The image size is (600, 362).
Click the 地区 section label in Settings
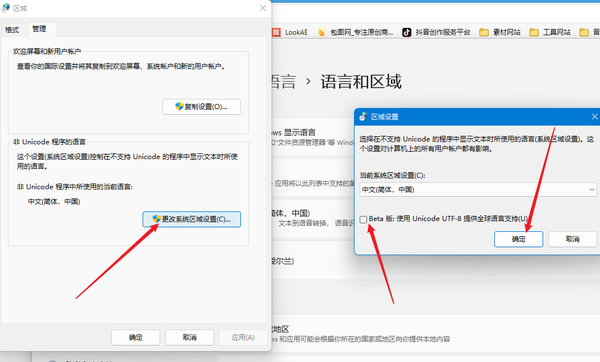point(280,329)
